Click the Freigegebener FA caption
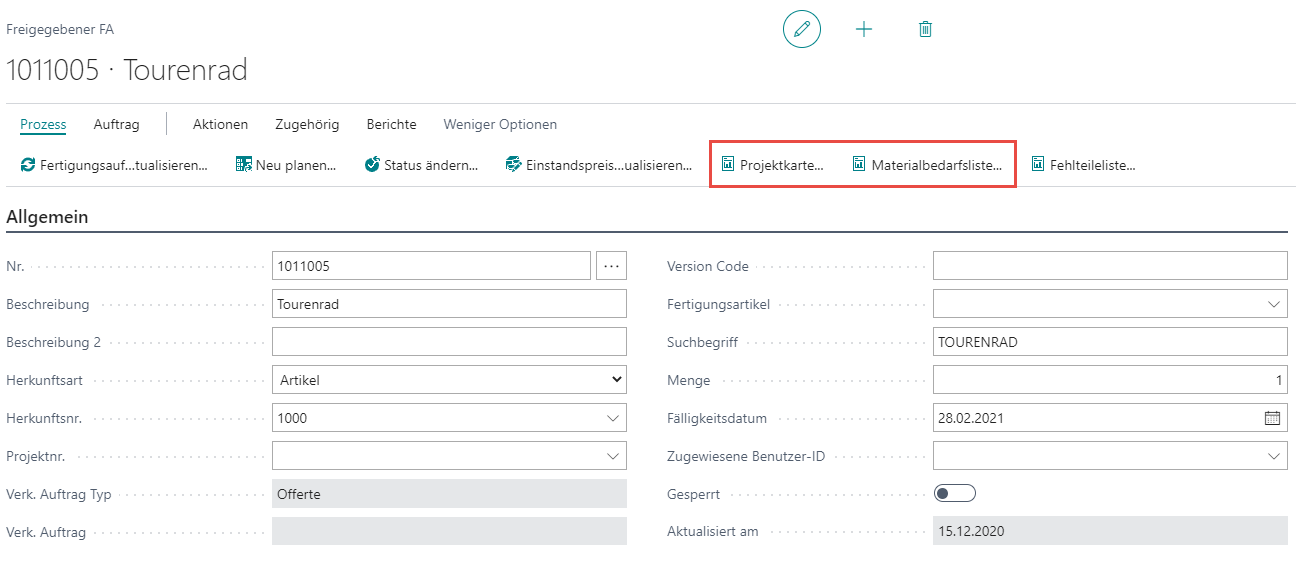1296x566 pixels. 60,29
